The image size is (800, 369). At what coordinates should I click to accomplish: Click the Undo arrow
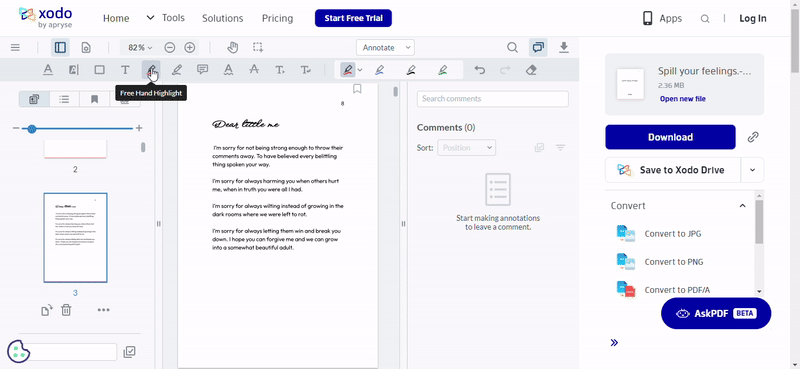tap(480, 70)
